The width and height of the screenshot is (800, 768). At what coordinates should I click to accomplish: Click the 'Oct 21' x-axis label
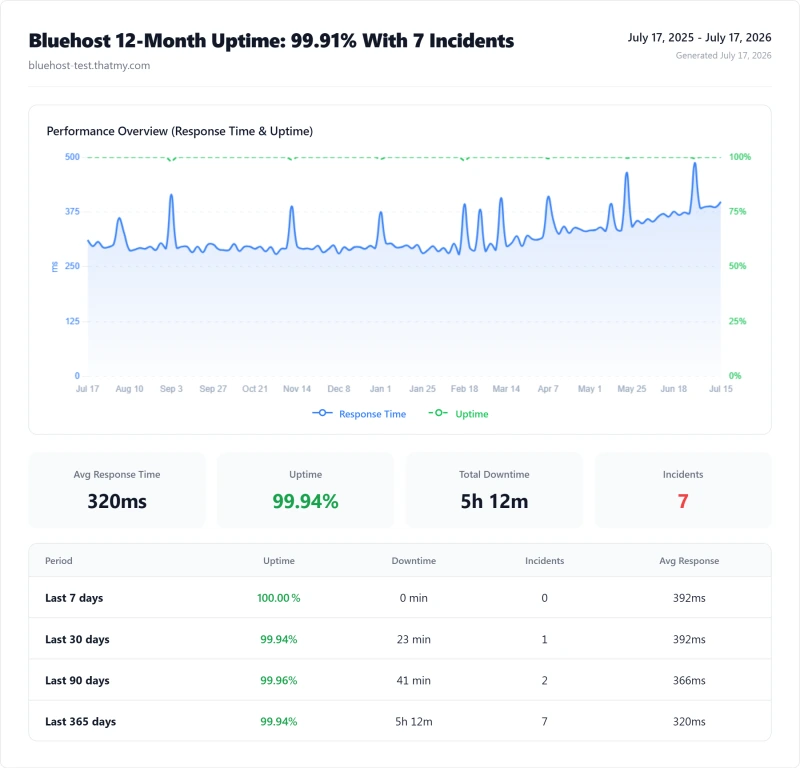[x=255, y=389]
